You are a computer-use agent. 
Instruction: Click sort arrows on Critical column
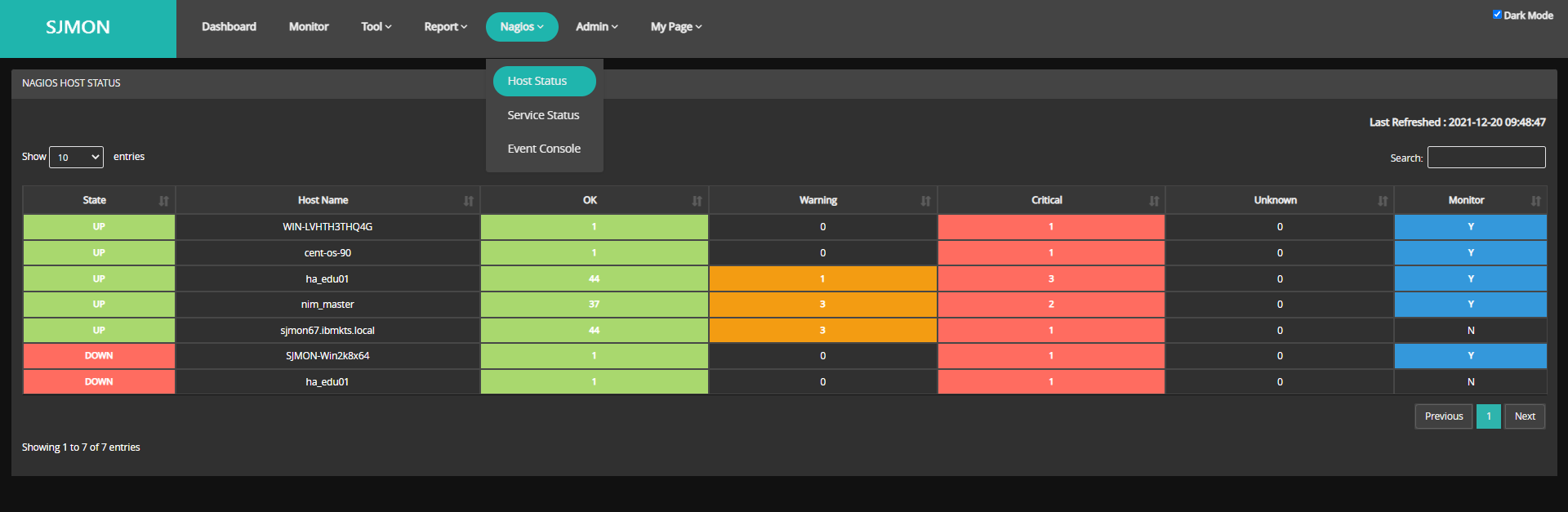1153,201
